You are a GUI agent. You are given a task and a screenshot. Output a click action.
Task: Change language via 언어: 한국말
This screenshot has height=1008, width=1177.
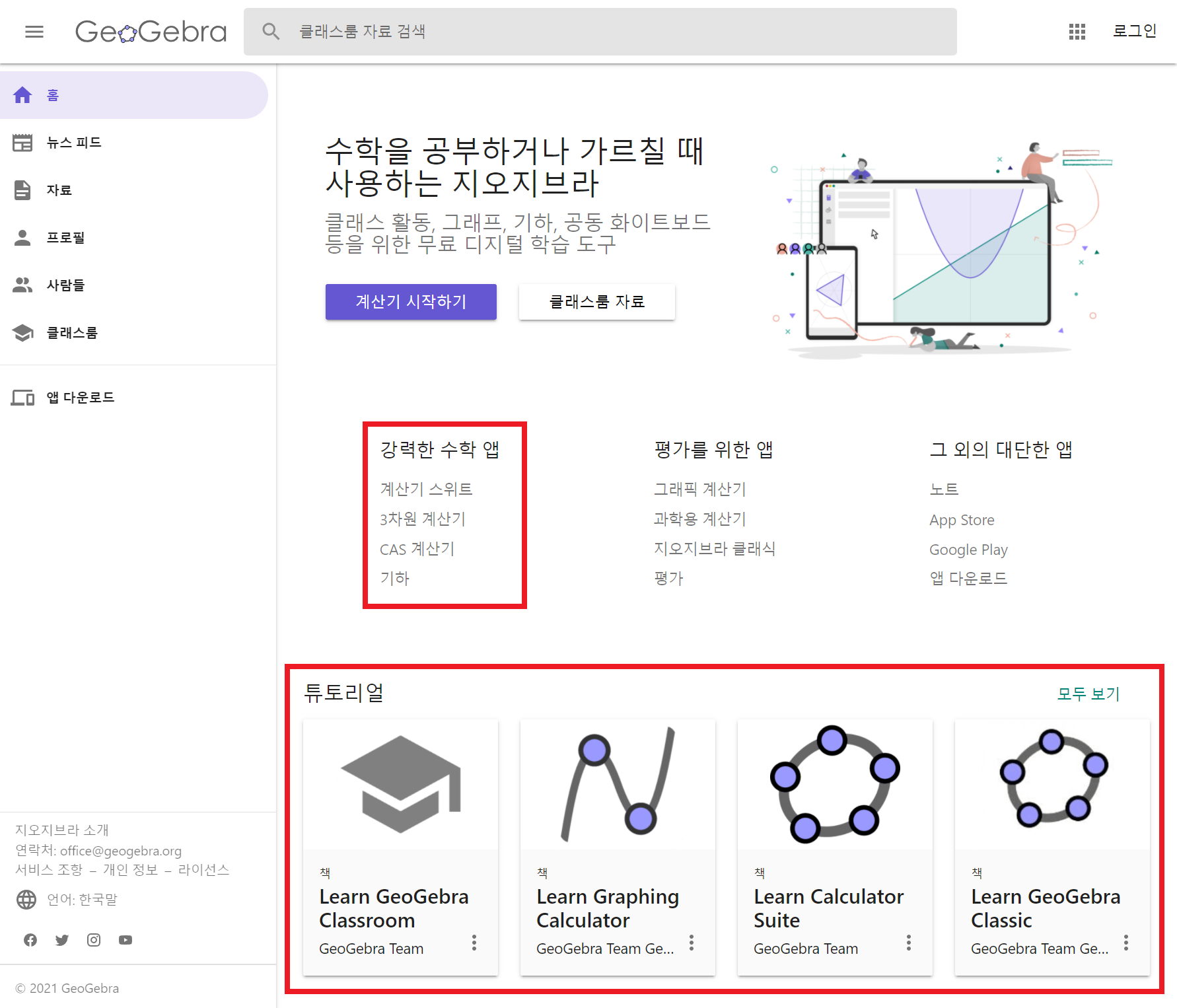coord(82,900)
